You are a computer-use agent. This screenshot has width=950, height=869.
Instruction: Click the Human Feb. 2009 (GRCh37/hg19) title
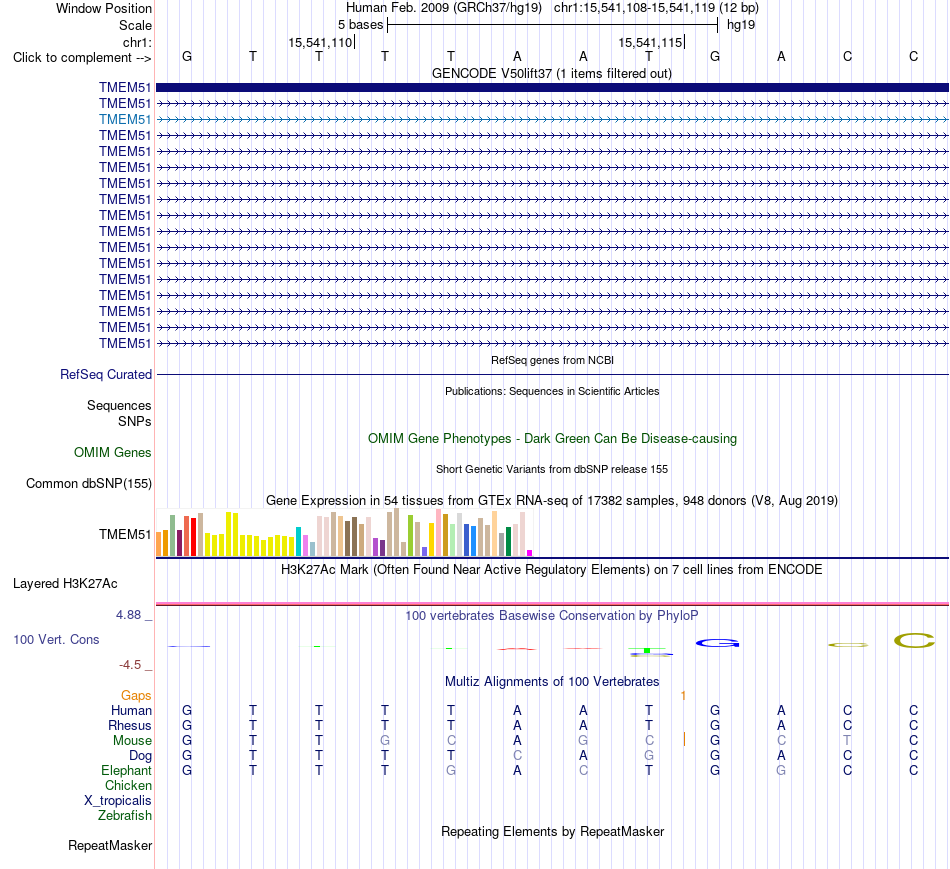[x=443, y=8]
